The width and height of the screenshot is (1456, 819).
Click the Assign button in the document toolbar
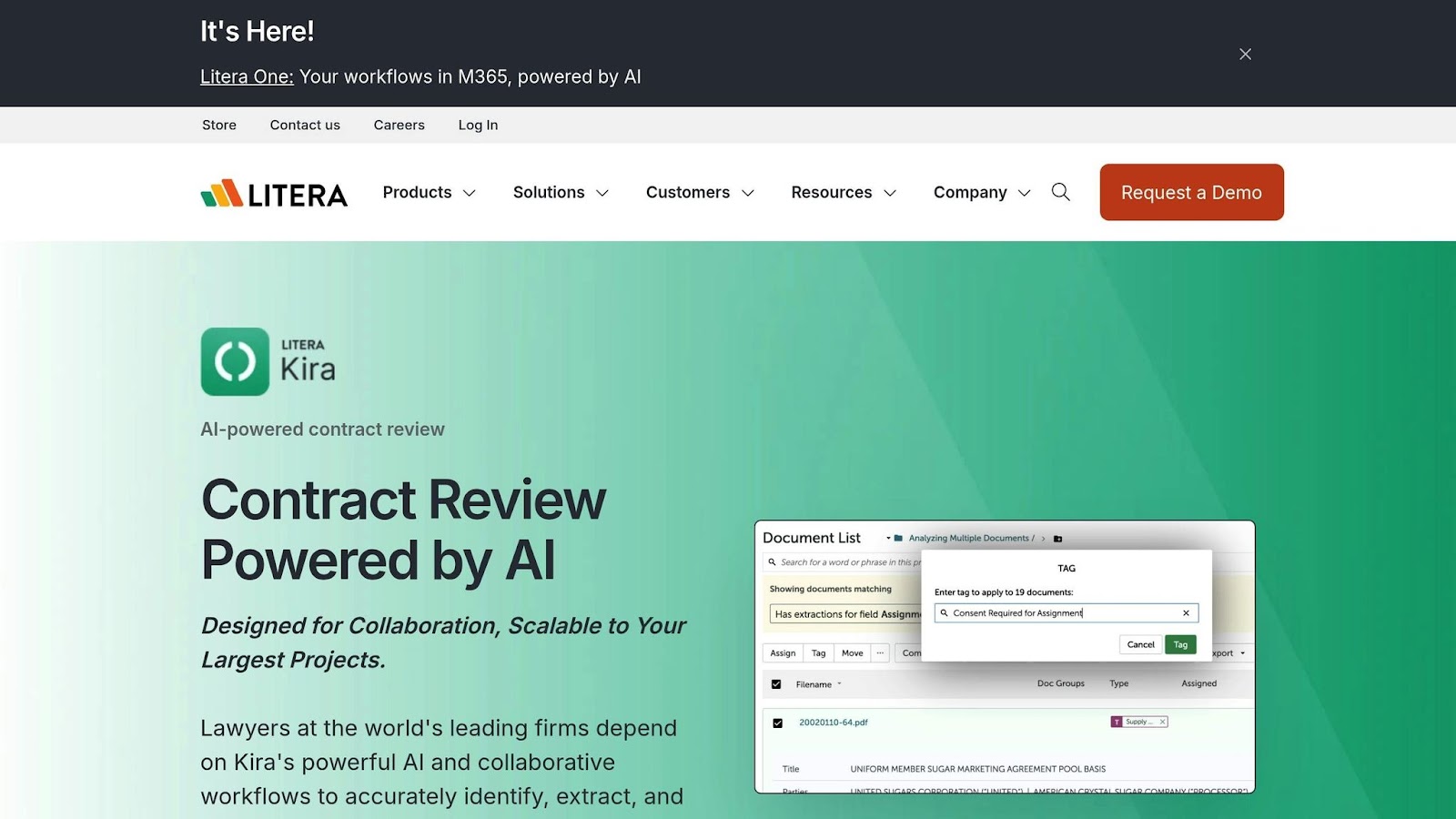tap(783, 653)
